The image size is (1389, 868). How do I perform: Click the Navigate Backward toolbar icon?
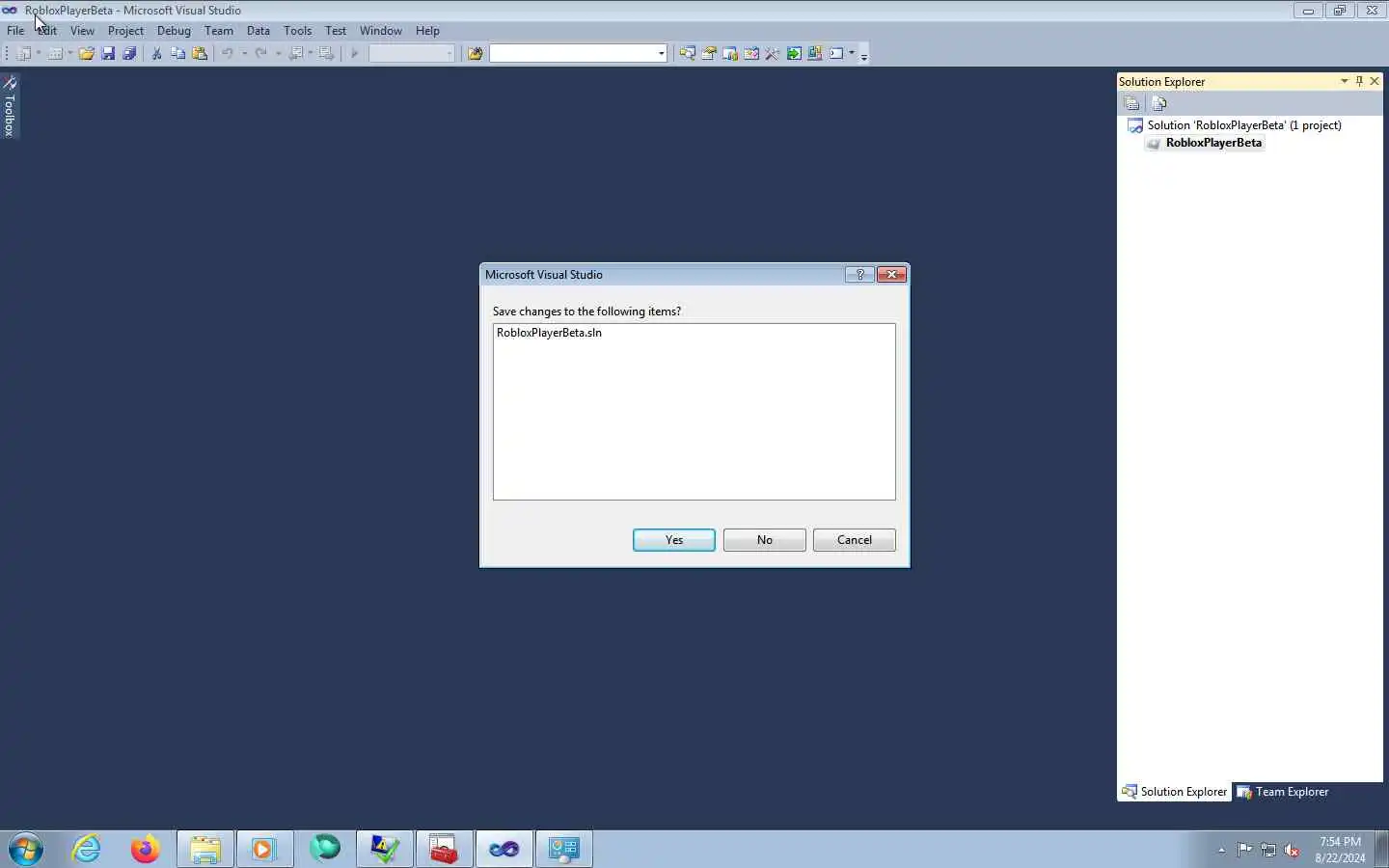click(296, 54)
